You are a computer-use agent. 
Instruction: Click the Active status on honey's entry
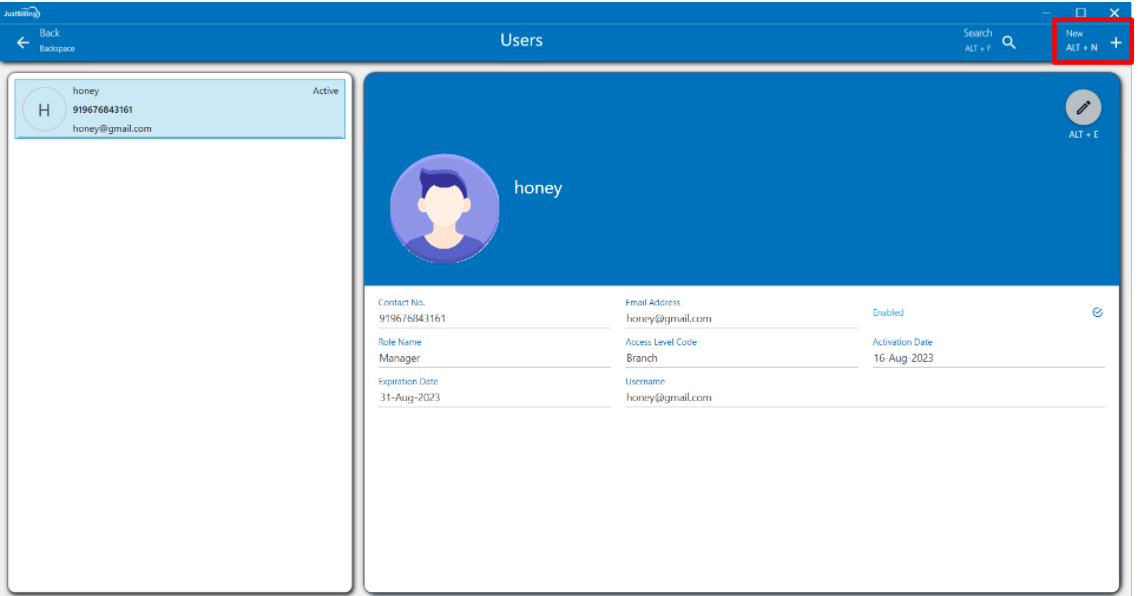pyautogui.click(x=325, y=91)
